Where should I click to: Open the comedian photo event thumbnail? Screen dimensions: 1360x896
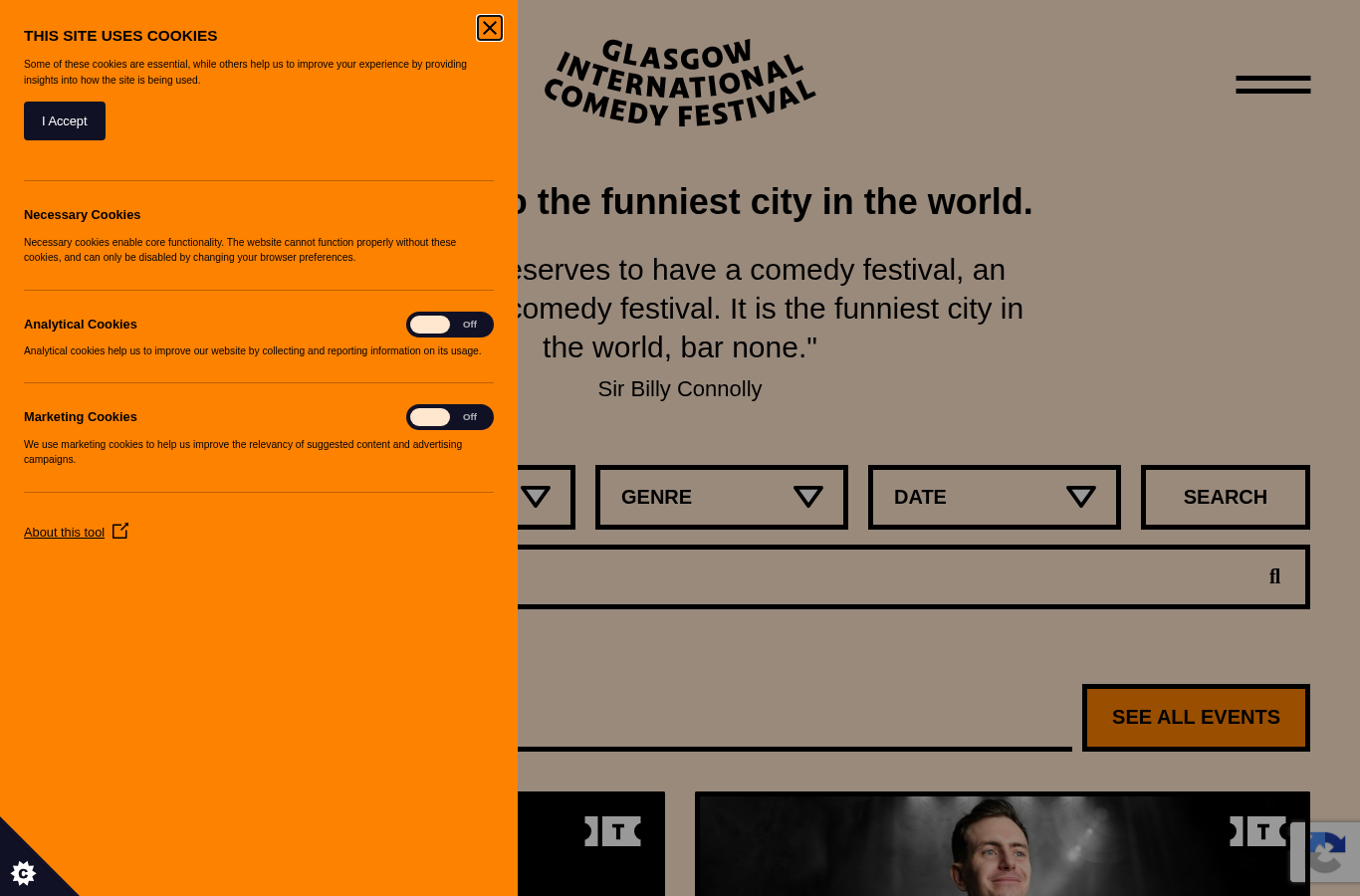click(x=1003, y=844)
